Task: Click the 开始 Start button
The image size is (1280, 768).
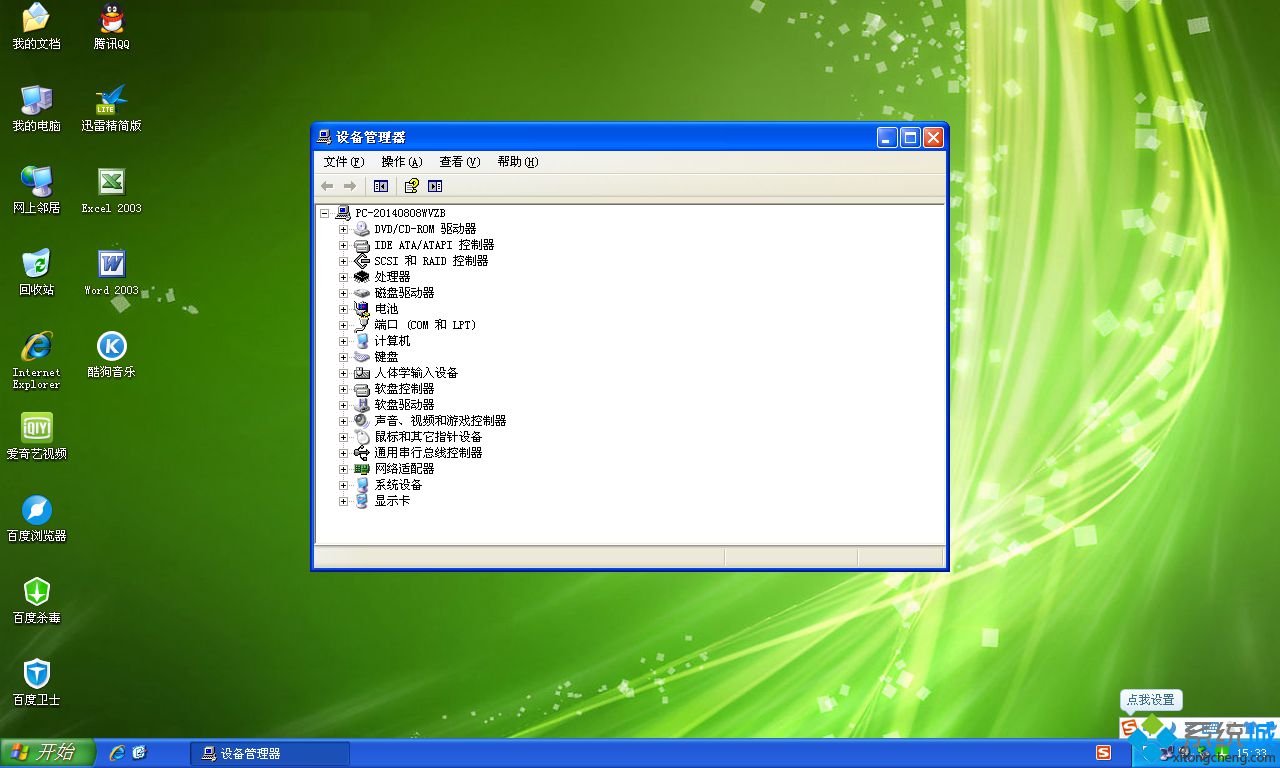Action: (47, 753)
